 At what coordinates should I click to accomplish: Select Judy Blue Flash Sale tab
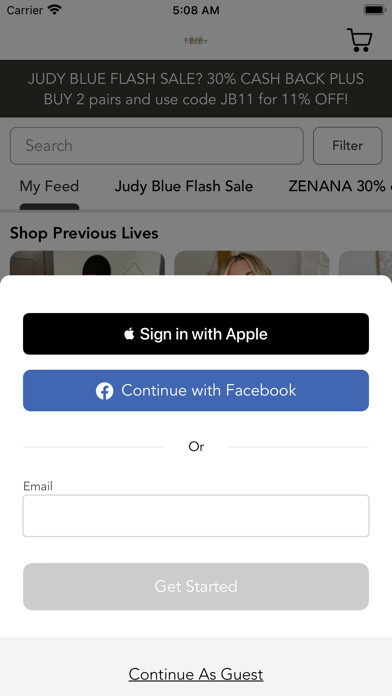coord(184,186)
